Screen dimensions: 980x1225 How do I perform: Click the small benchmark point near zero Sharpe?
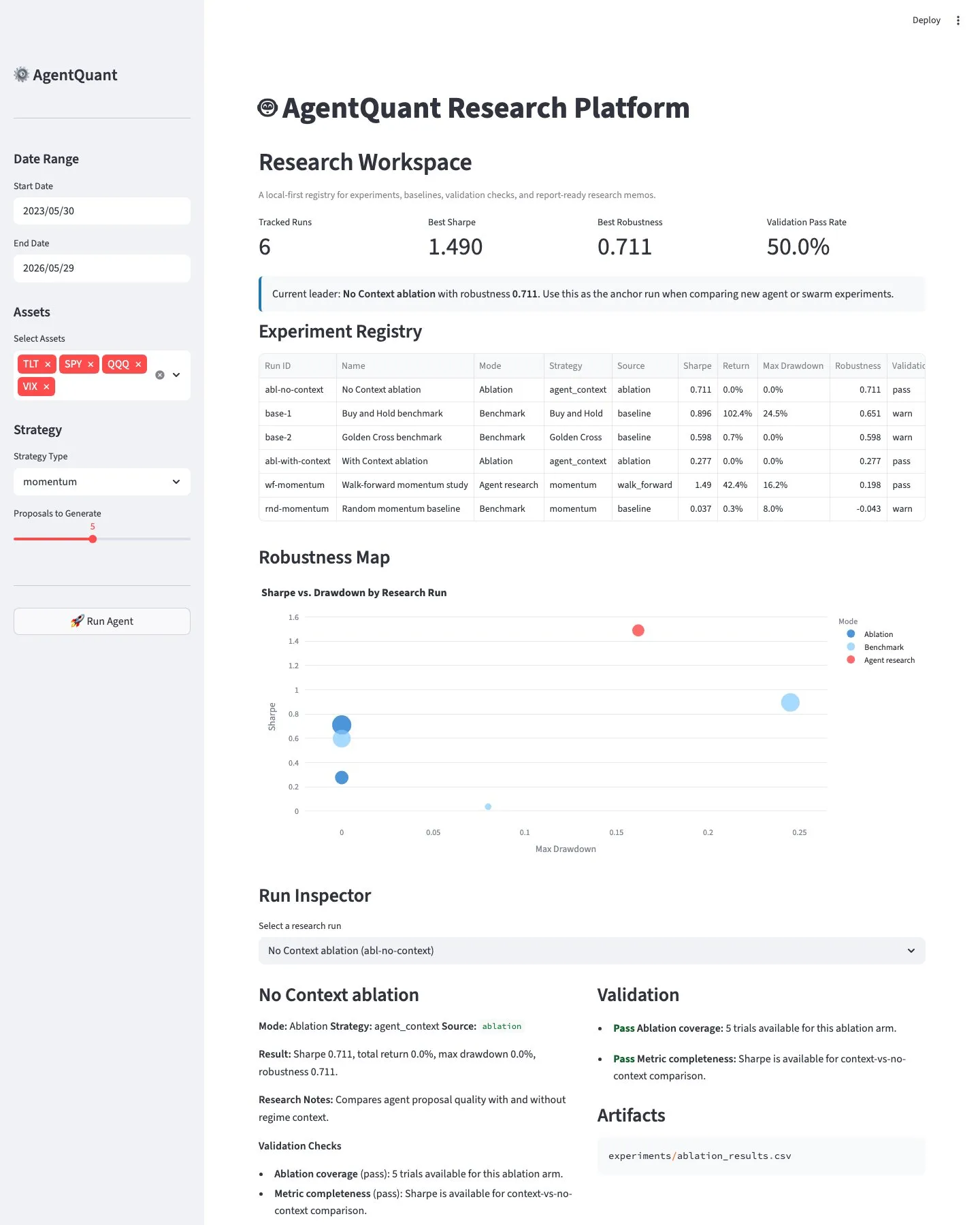[488, 806]
